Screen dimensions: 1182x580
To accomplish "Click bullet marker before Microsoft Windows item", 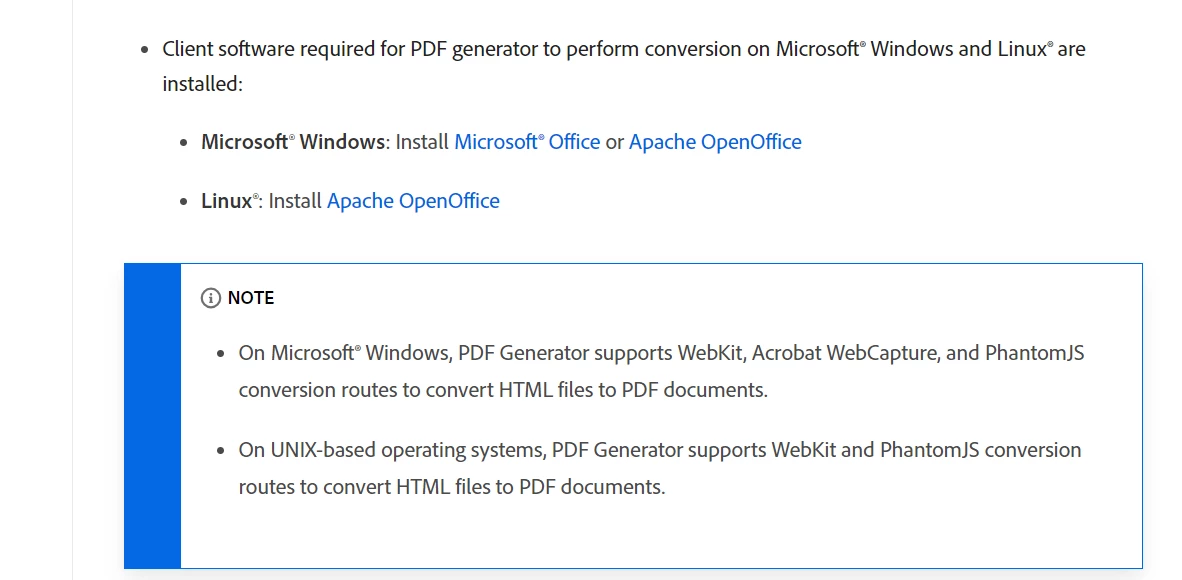I will coord(183,143).
